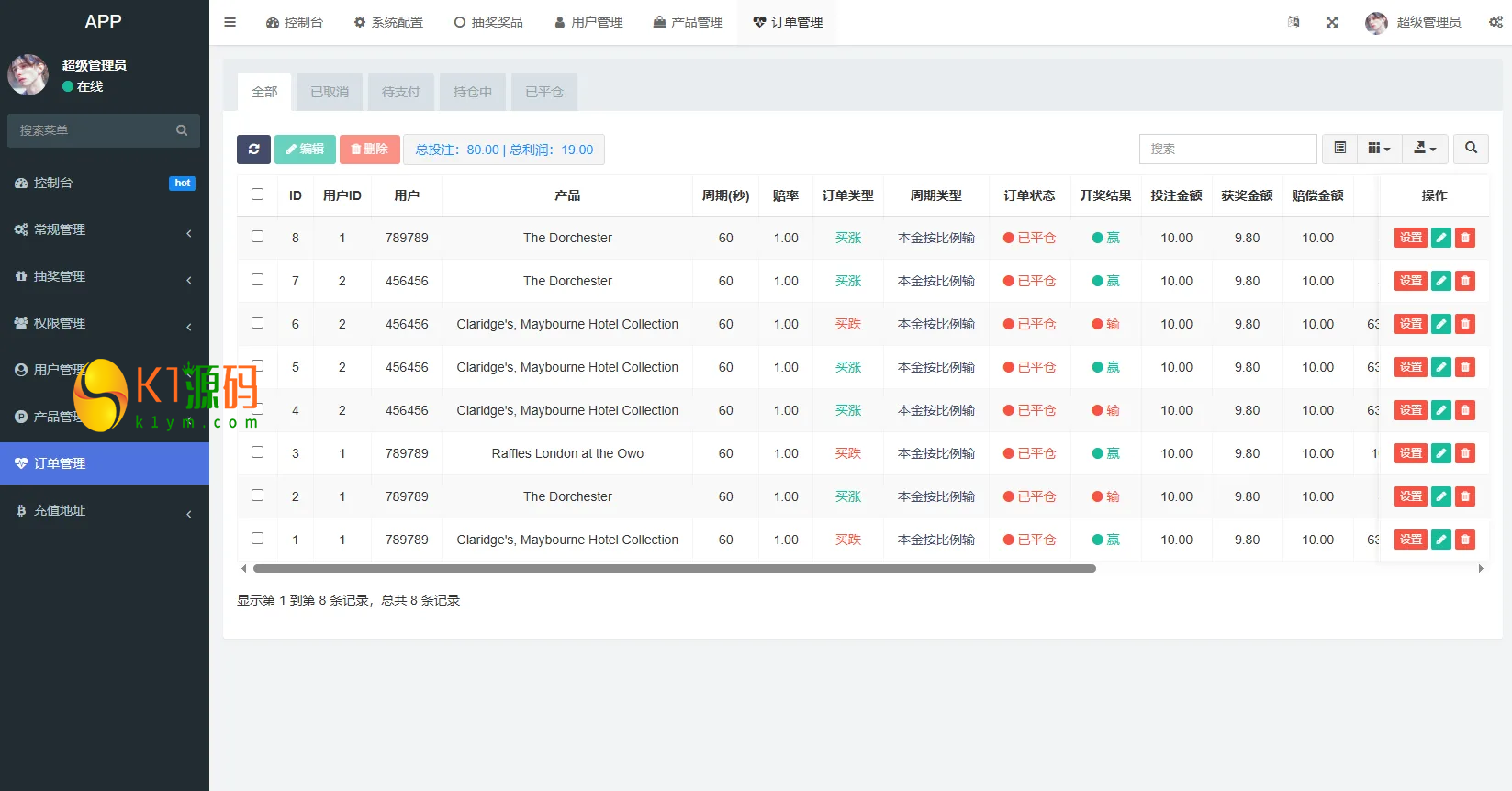This screenshot has width=1512, height=791.
Task: Select the 持仓中 filter tab
Action: pos(473,92)
